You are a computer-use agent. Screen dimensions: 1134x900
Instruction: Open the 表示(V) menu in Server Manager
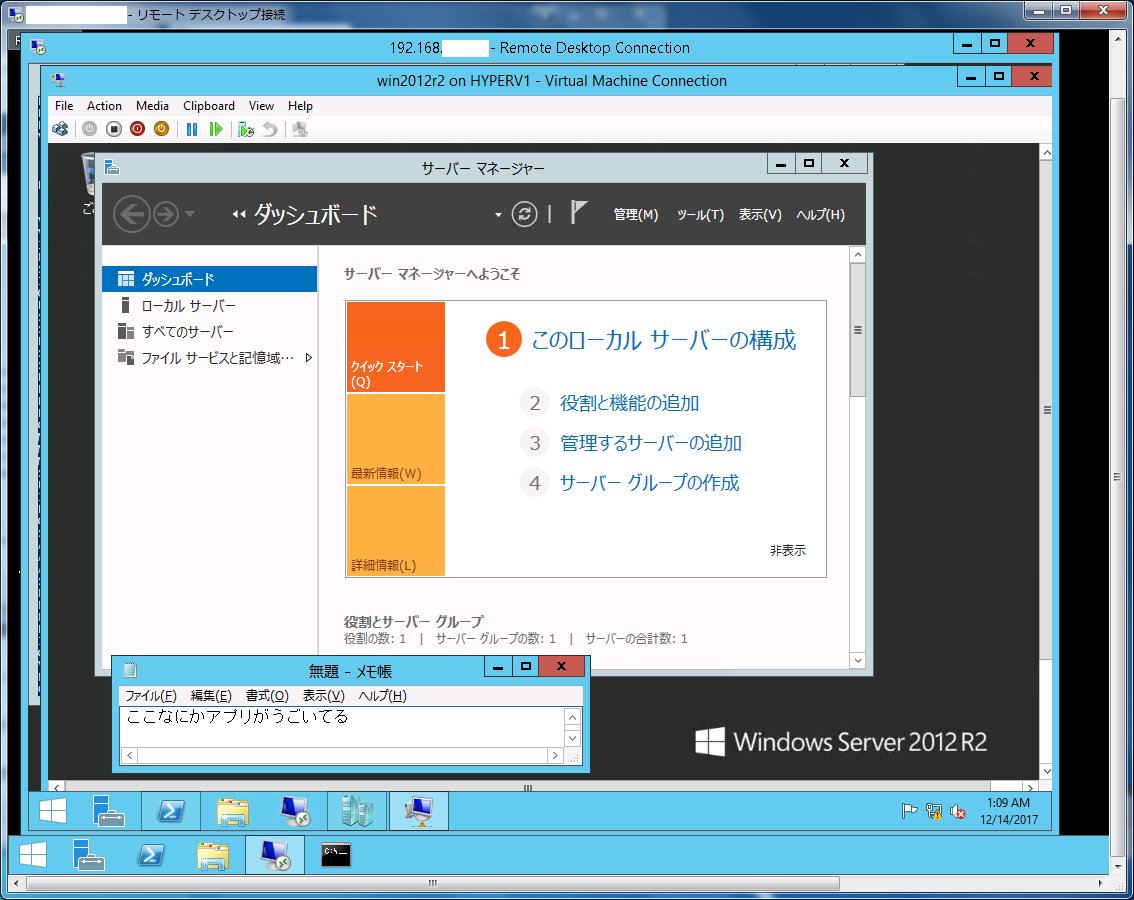pyautogui.click(x=760, y=215)
